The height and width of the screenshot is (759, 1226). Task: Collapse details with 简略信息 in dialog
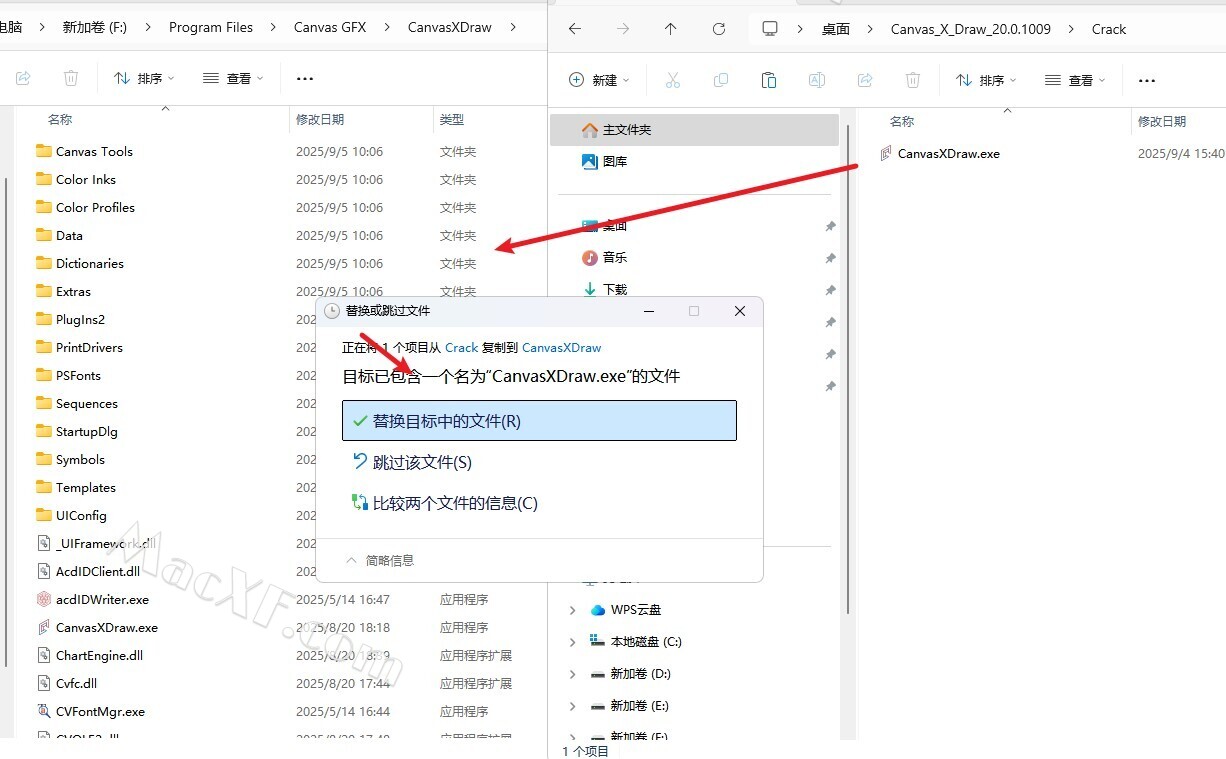click(x=379, y=560)
